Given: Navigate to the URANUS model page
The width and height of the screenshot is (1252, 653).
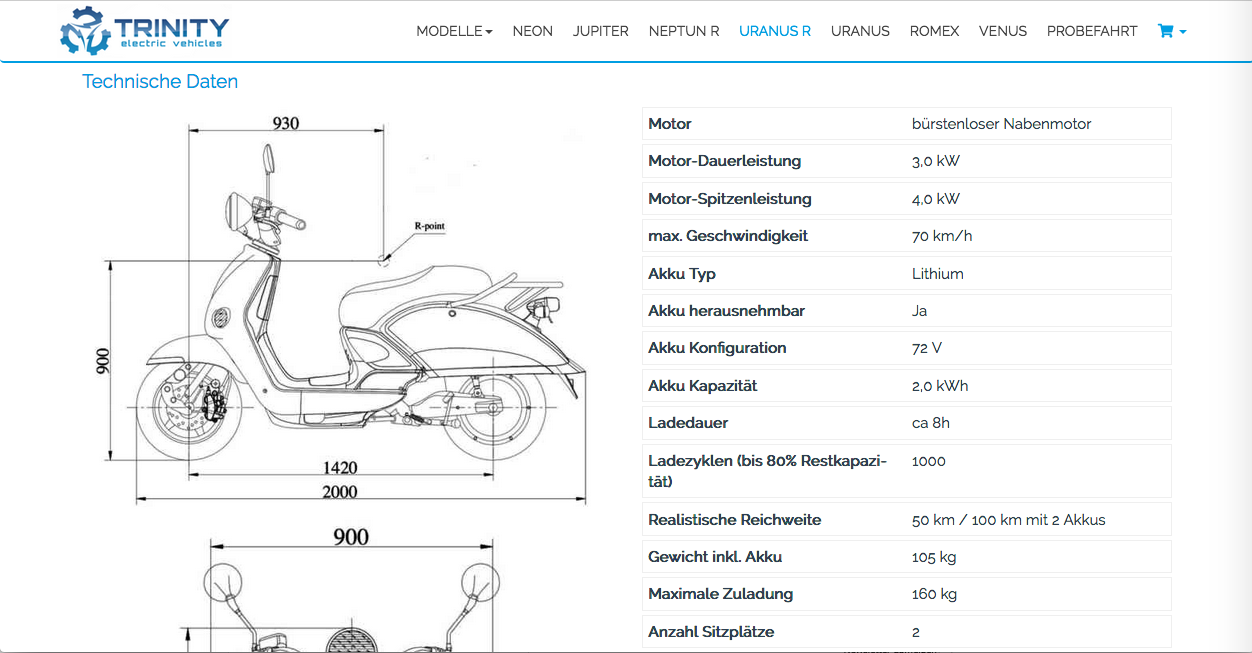Looking at the screenshot, I should coord(859,31).
